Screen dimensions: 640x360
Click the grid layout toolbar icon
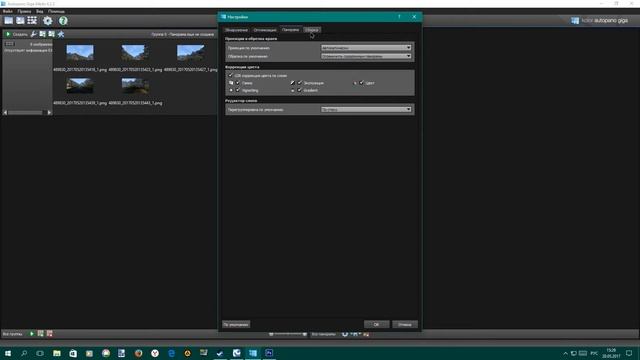[32, 20]
